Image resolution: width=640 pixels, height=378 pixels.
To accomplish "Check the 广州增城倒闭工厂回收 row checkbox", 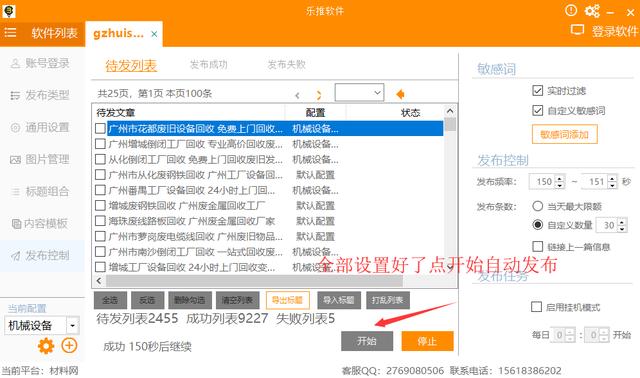I will [x=100, y=144].
